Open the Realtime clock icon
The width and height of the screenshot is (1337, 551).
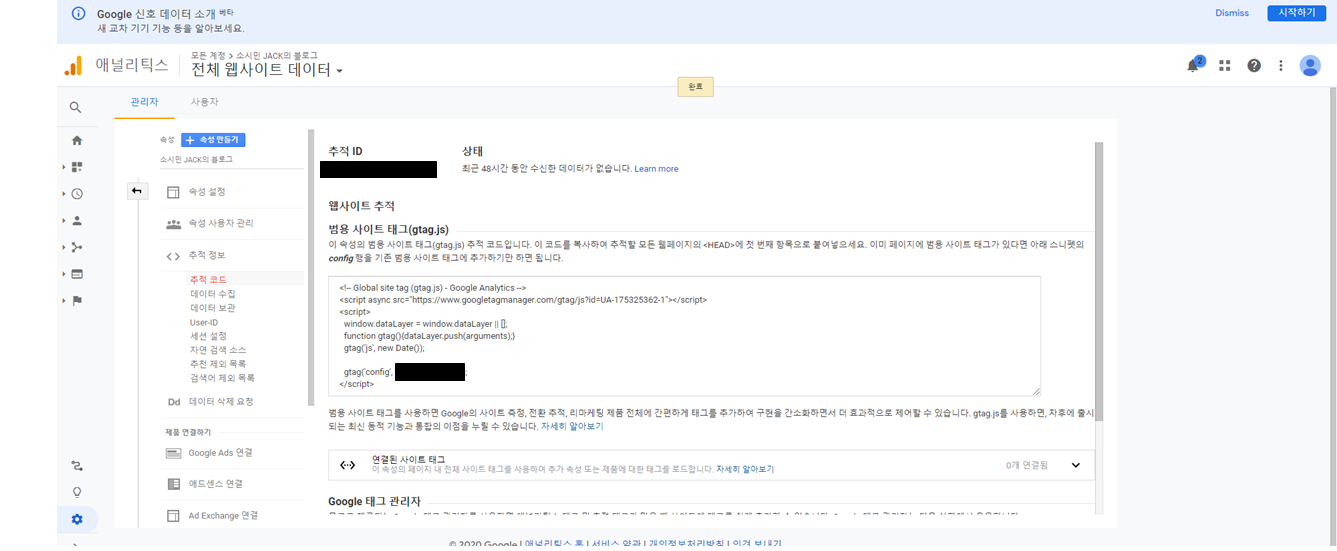tap(77, 194)
